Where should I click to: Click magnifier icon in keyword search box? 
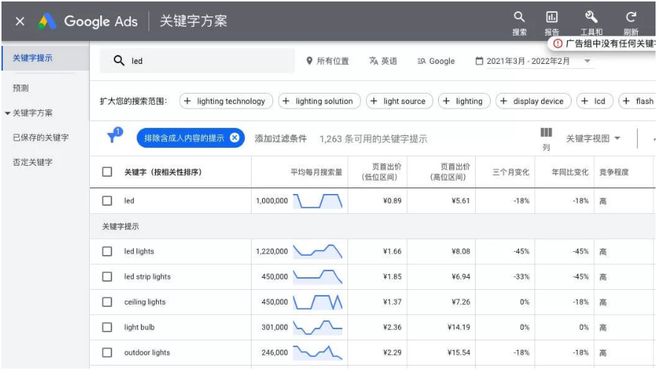[119, 61]
